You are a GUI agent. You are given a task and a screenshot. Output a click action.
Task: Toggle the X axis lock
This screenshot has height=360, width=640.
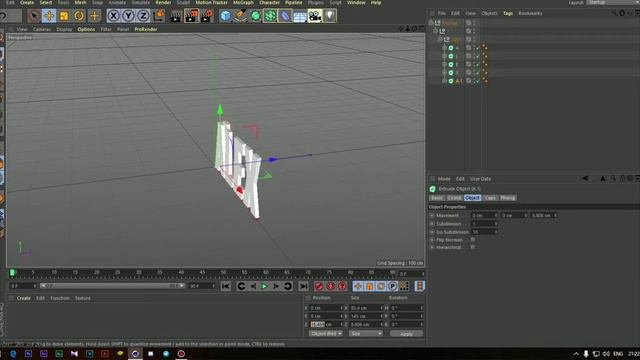(113, 16)
